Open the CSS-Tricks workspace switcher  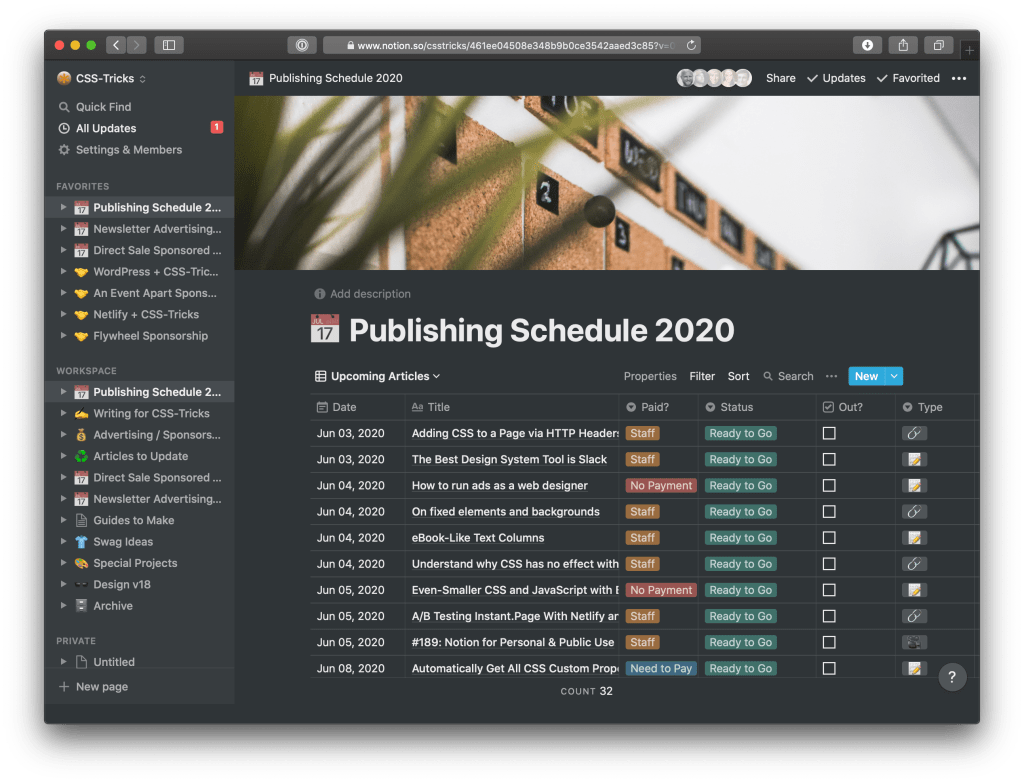(x=101, y=78)
